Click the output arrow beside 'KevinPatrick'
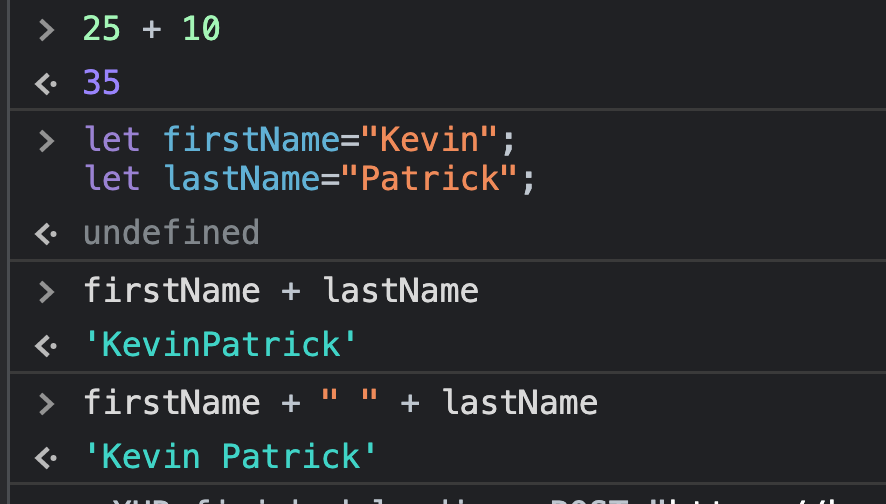This screenshot has height=504, width=886. pos(46,345)
